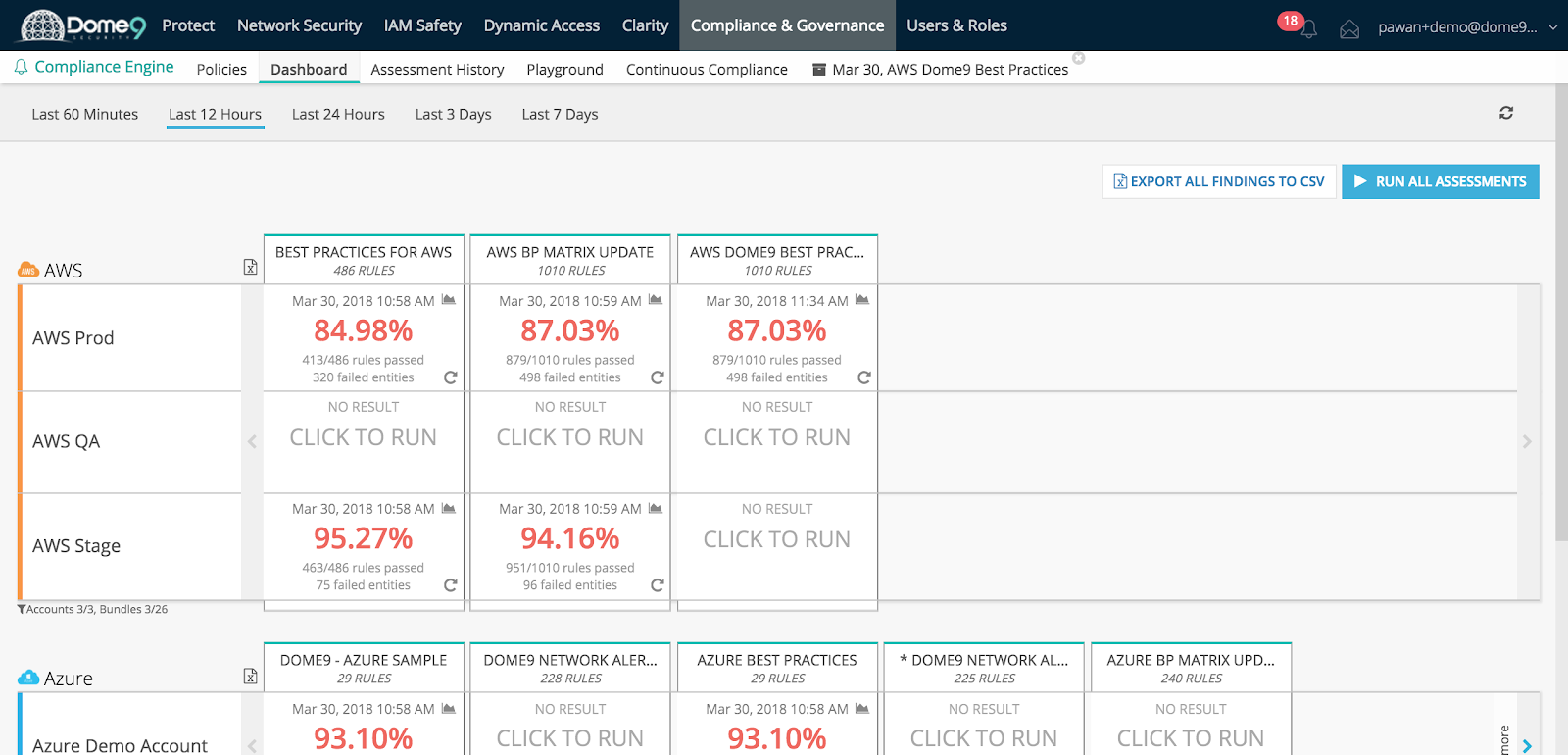Open the Clarity menu
Image resolution: width=1568 pixels, height=755 pixels.
(x=645, y=25)
